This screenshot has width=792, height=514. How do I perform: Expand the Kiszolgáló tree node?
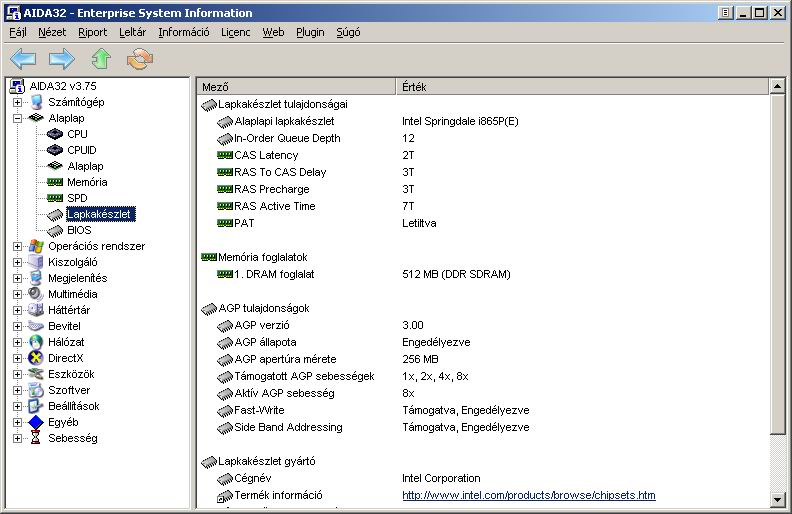click(18, 263)
